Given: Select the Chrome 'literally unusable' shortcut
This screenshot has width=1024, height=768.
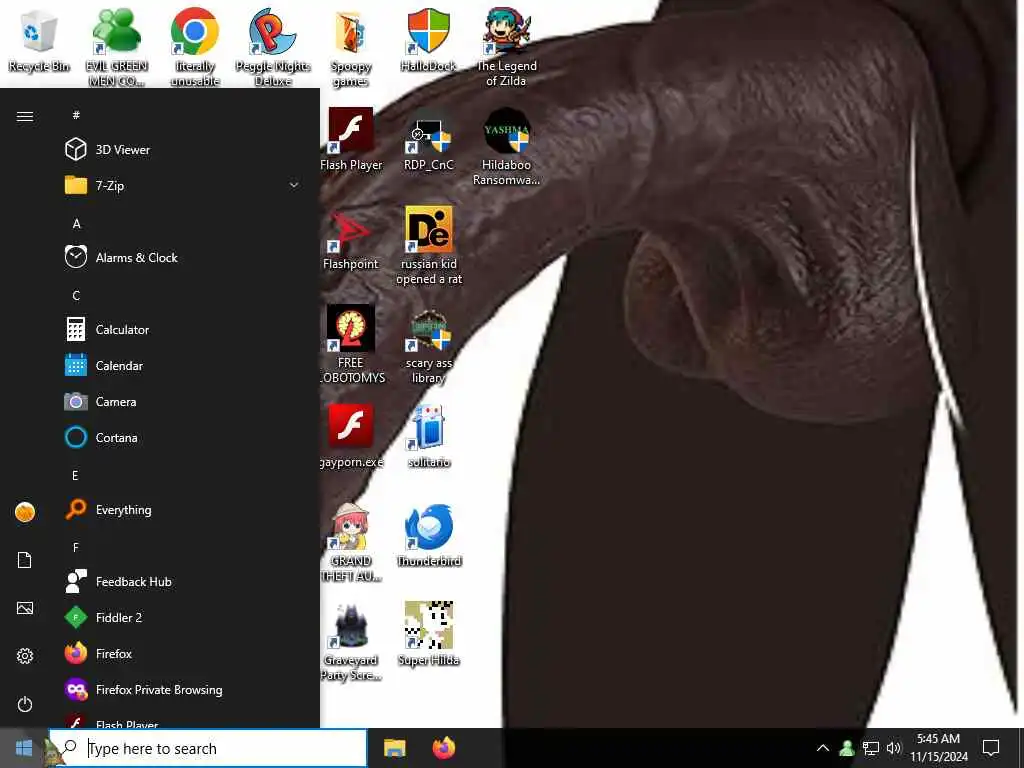Looking at the screenshot, I should pos(195,47).
